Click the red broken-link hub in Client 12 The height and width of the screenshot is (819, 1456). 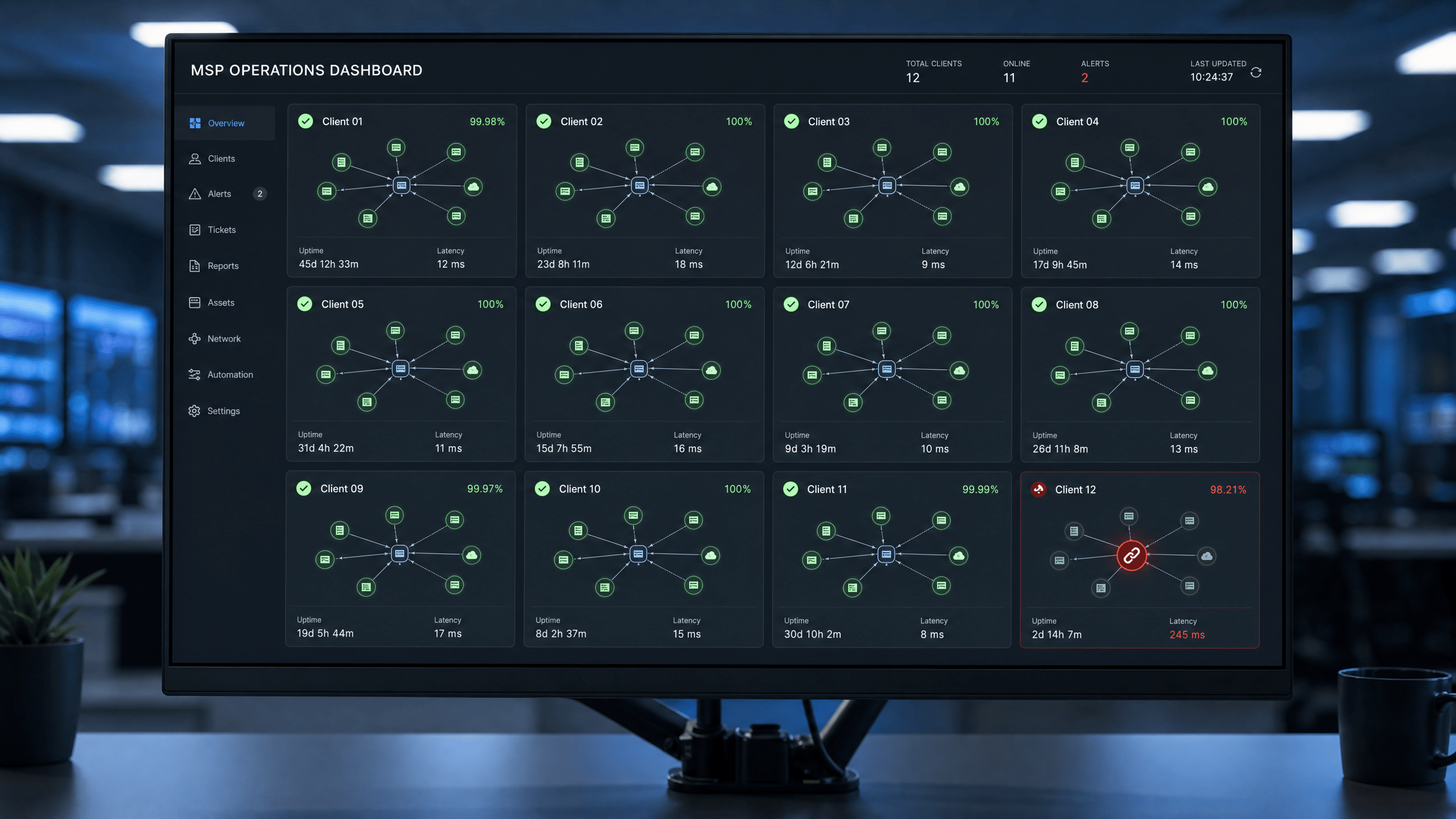click(x=1131, y=555)
